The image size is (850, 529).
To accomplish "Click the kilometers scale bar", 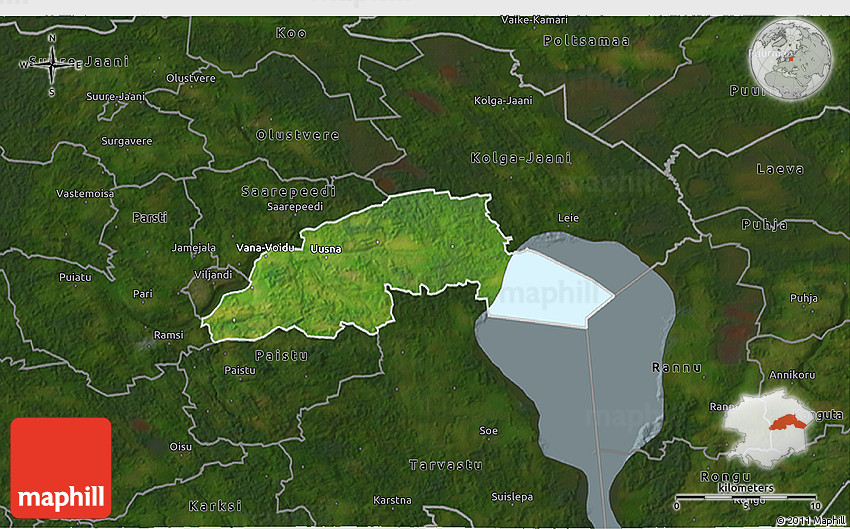I will click(x=745, y=495).
